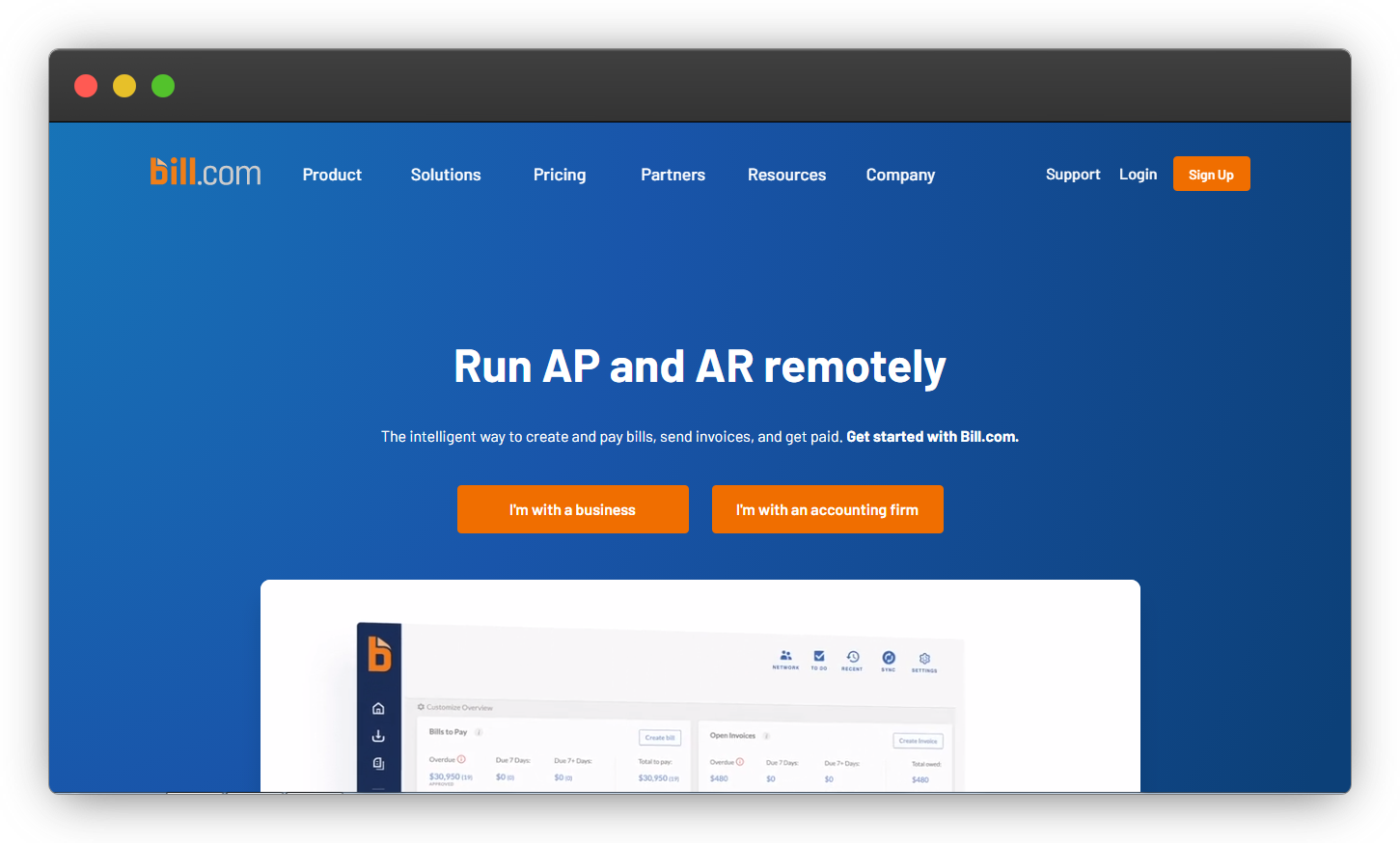Click the Create bill button
This screenshot has width=1400, height=843.
click(x=660, y=738)
